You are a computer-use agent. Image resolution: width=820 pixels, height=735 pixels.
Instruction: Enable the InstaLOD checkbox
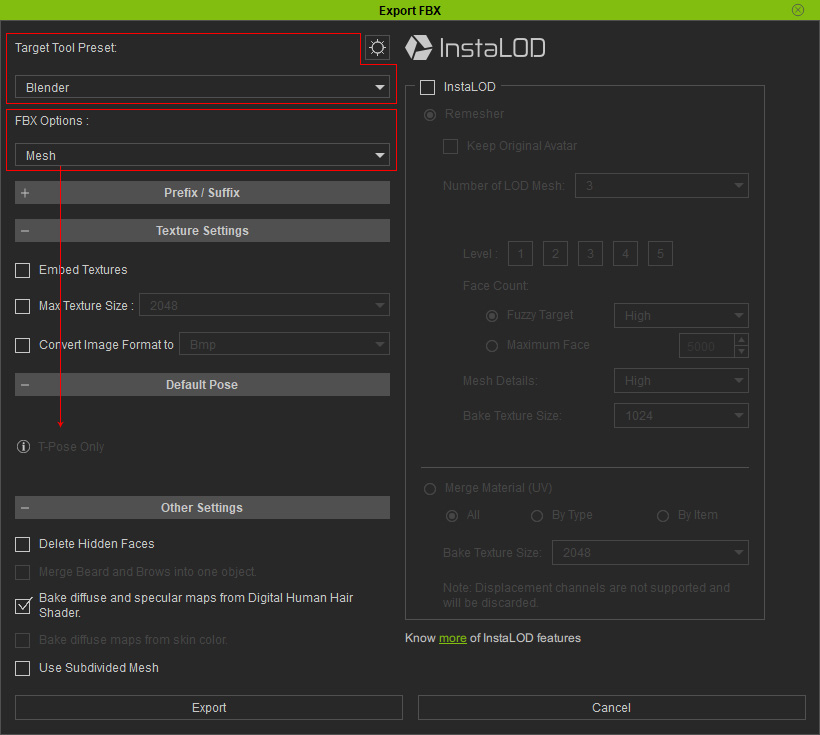(427, 87)
